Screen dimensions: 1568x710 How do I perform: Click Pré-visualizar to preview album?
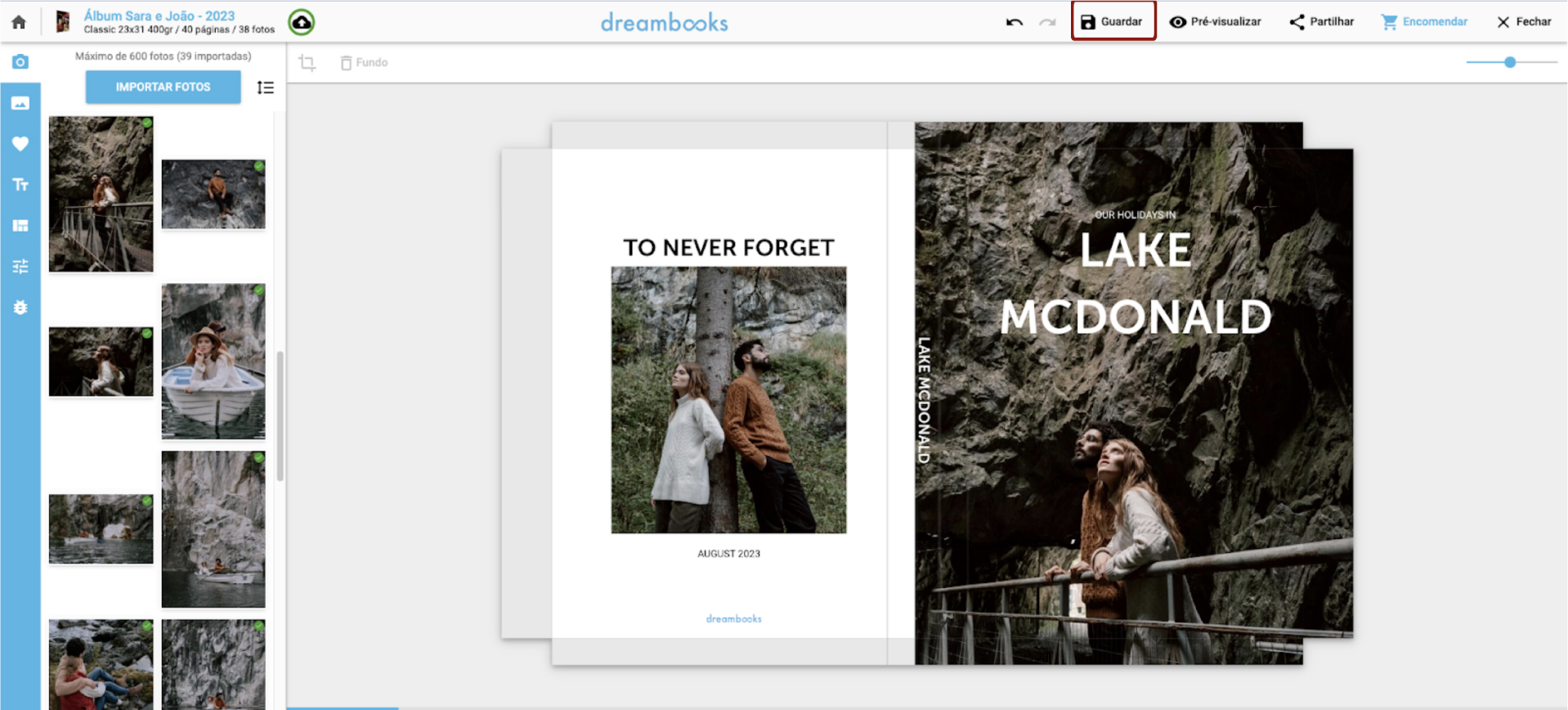click(1215, 22)
